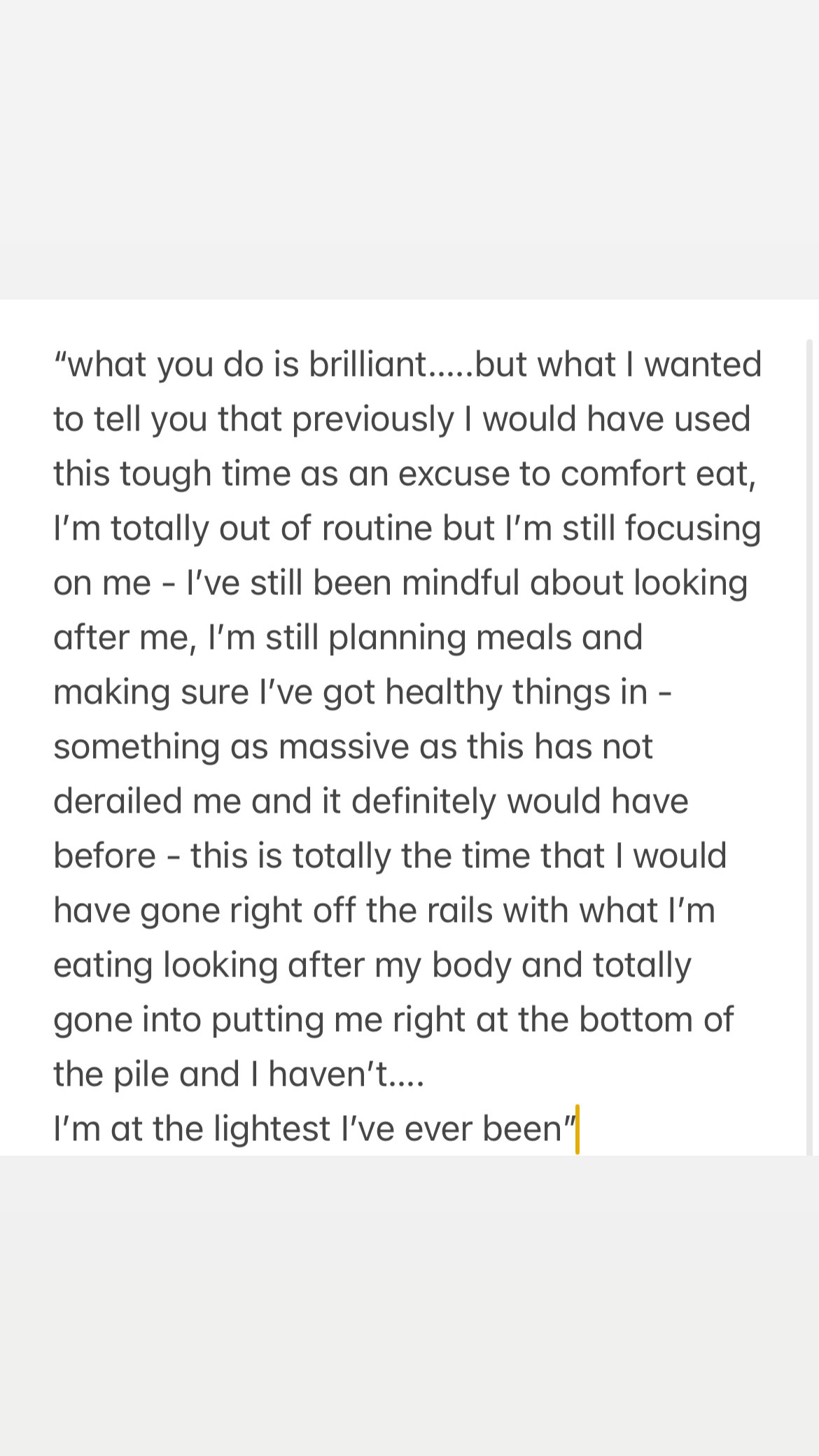Tap the word "routine" in the note
The width and height of the screenshot is (819, 1456).
tap(377, 528)
